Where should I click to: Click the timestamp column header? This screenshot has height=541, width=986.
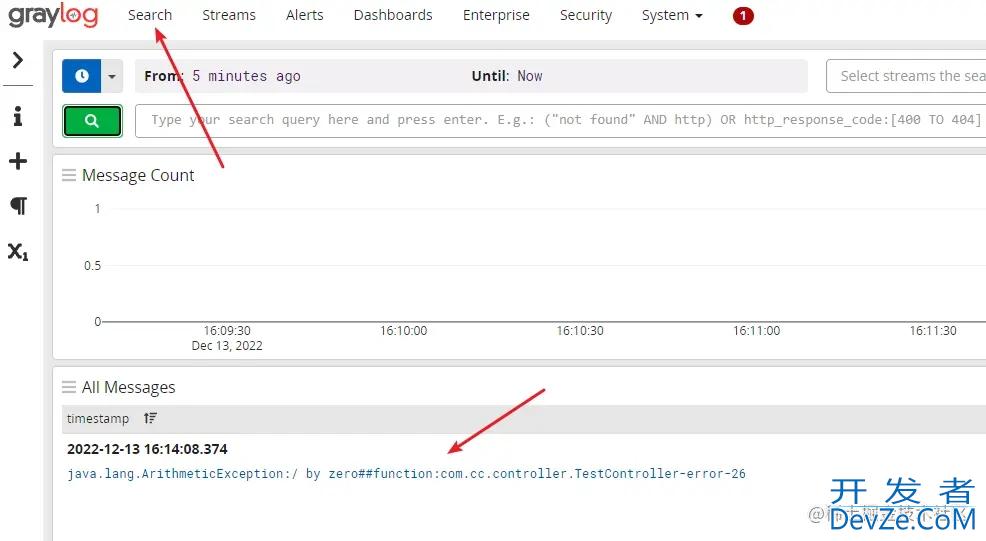[x=97, y=418]
